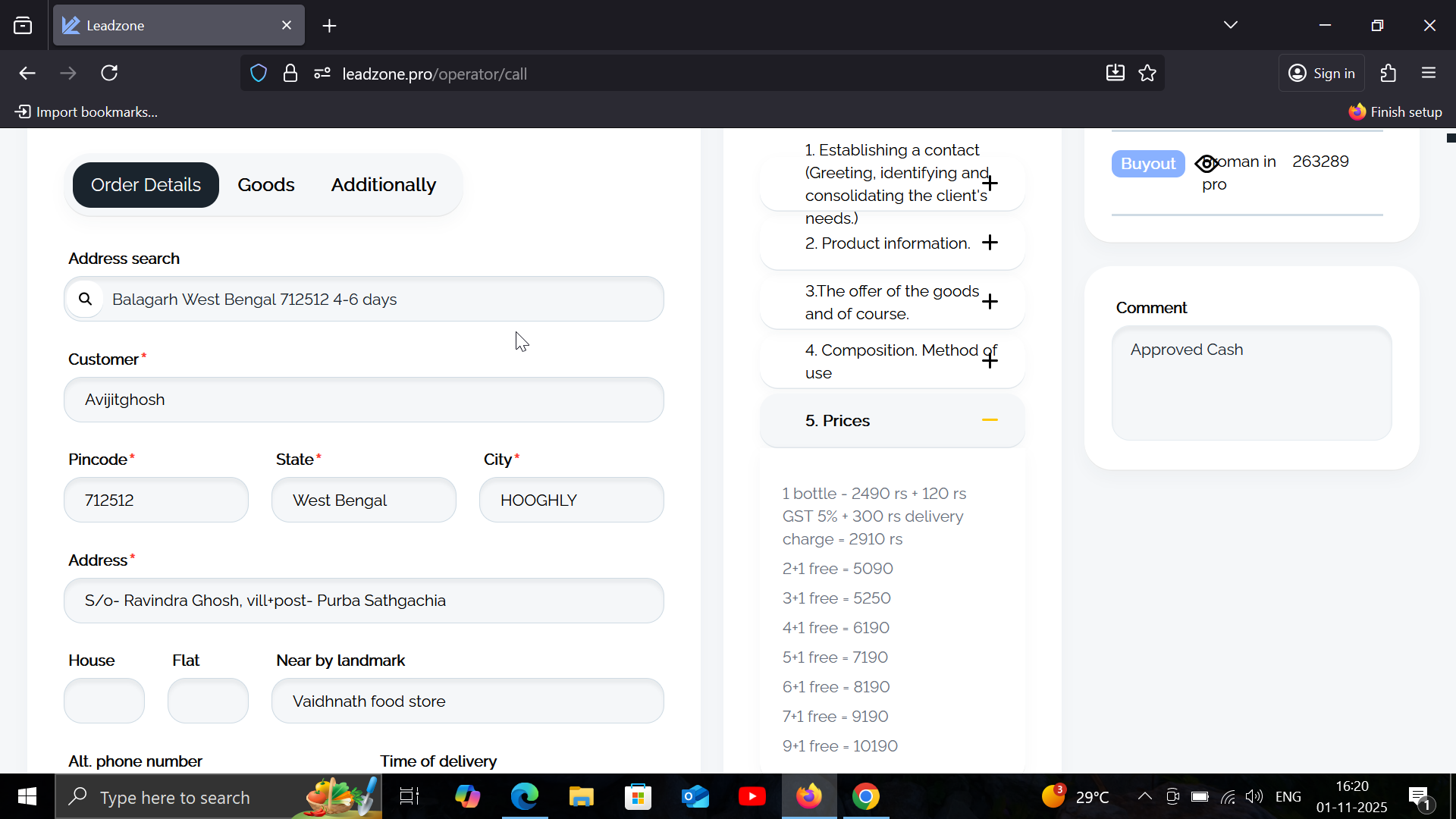Click the site lock padlock icon

290,74
